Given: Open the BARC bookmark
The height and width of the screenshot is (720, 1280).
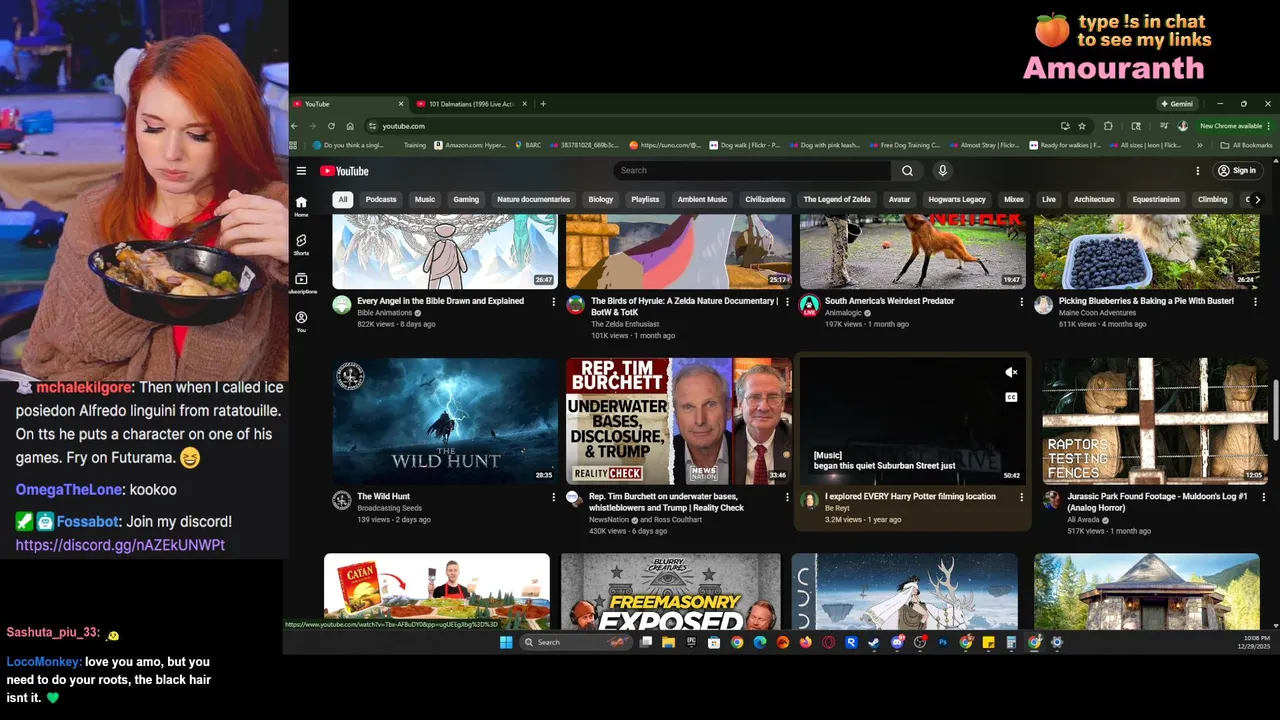Looking at the screenshot, I should click(x=528, y=145).
